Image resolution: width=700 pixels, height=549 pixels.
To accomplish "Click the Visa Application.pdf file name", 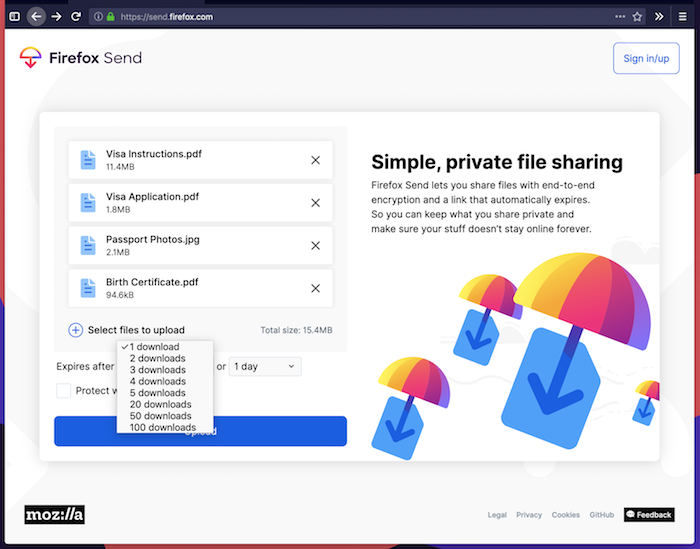I will point(152,197).
